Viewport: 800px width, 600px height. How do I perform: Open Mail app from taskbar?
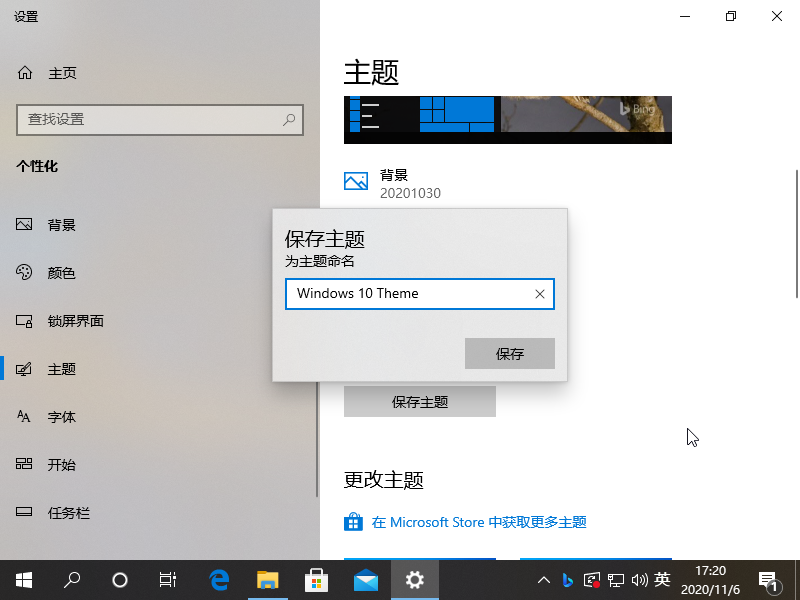pyautogui.click(x=365, y=580)
